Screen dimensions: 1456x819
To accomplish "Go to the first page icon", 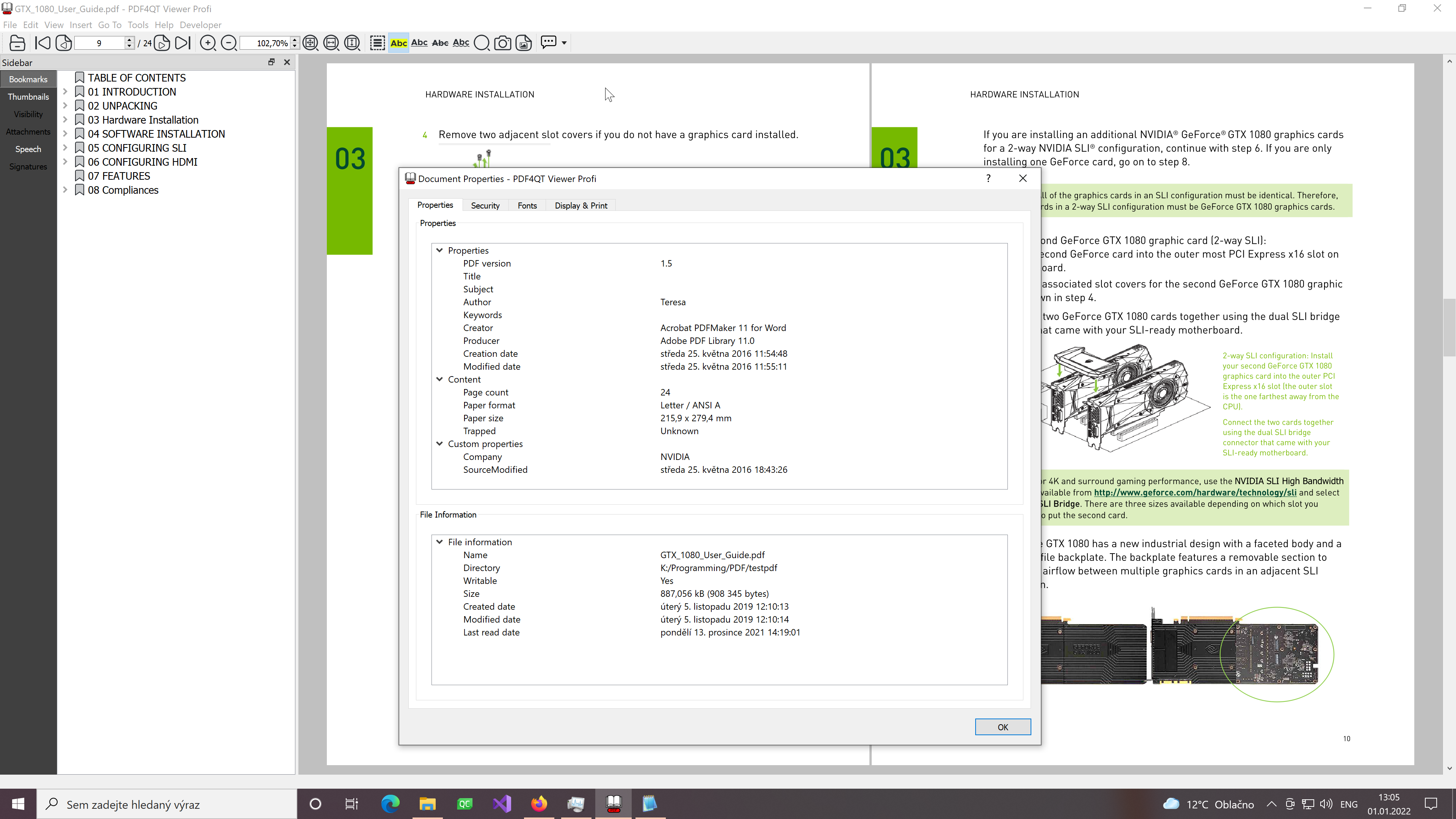I will point(42,43).
